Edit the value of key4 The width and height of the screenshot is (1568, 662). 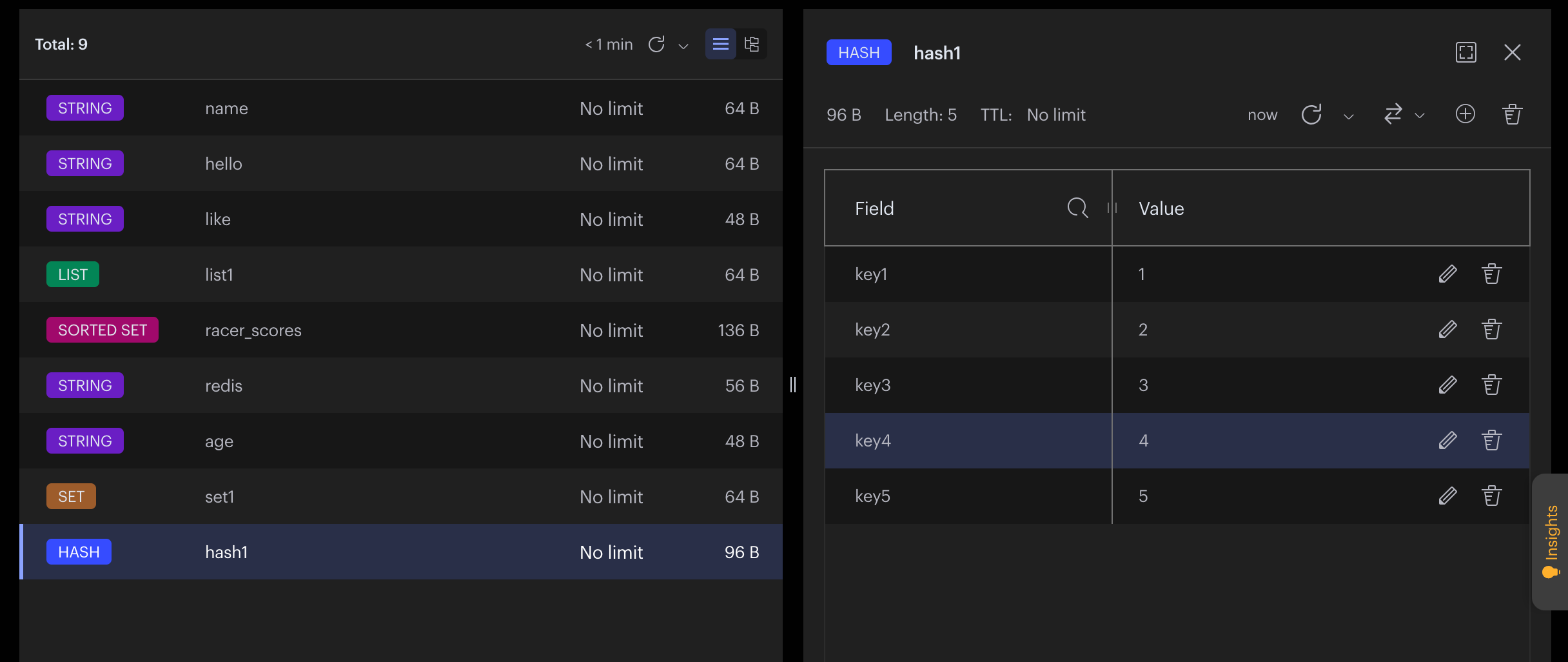1448,441
